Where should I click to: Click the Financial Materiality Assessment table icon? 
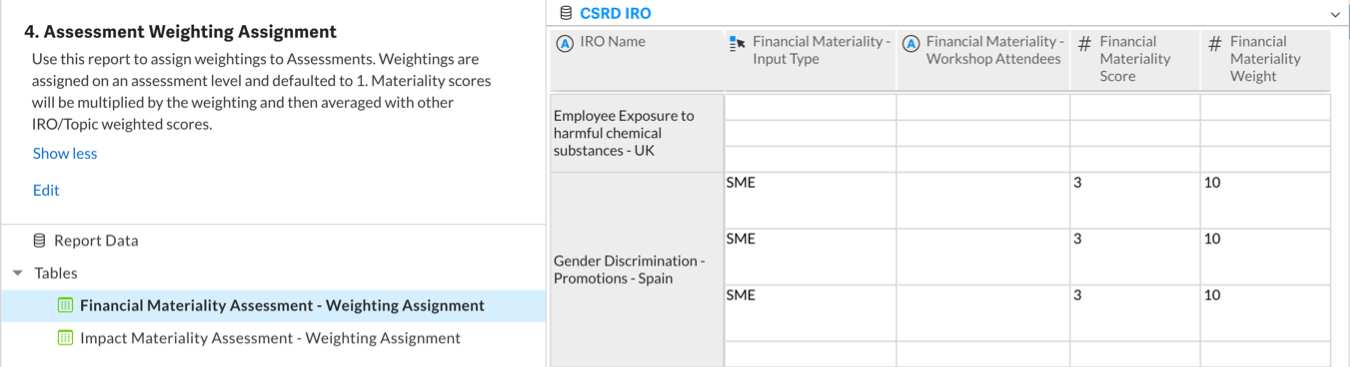tap(66, 305)
